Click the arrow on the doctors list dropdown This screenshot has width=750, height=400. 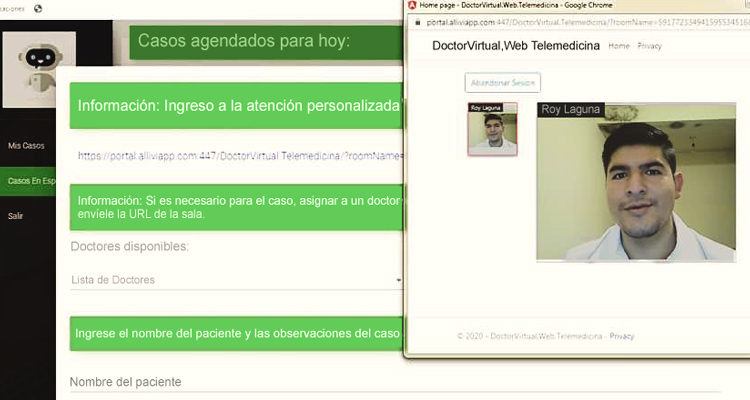click(x=398, y=281)
